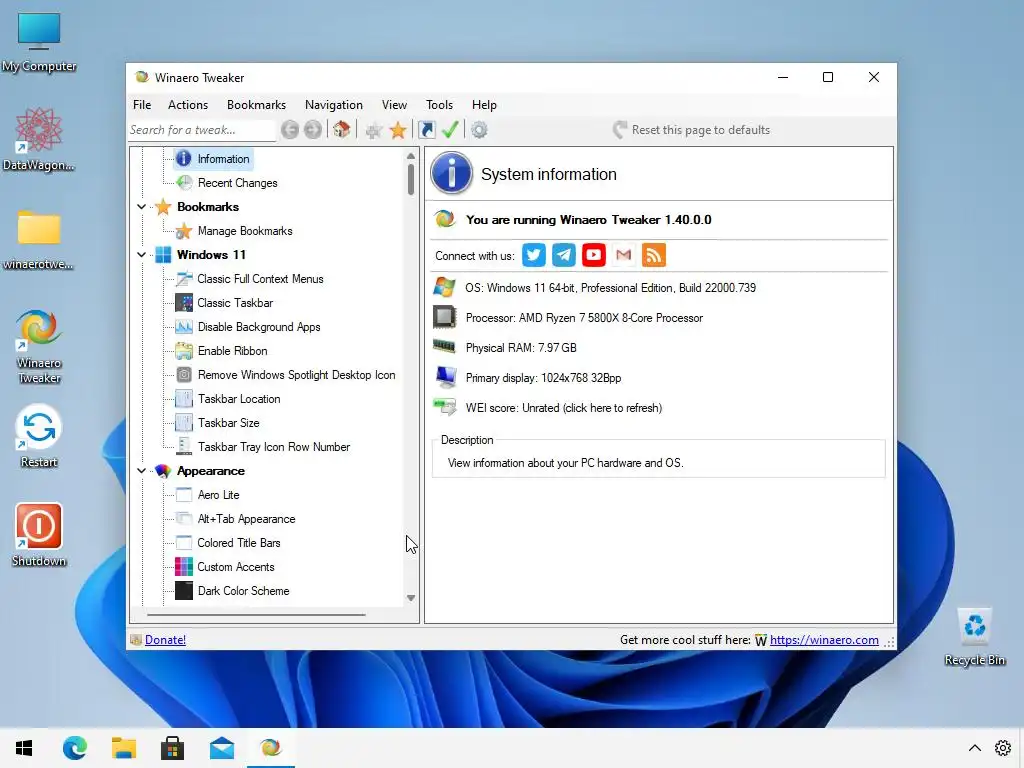1024x768 pixels.
Task: Open Mail app from the taskbar
Action: 222,748
